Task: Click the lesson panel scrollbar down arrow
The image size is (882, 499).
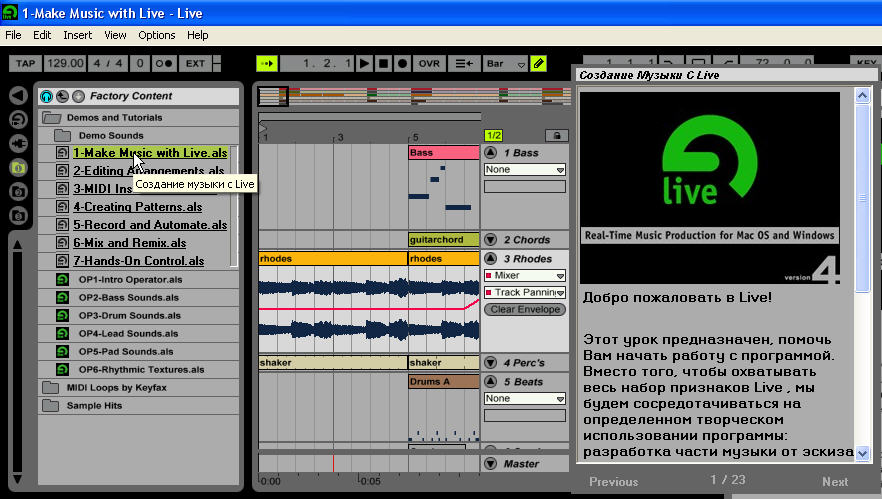Action: coord(862,453)
